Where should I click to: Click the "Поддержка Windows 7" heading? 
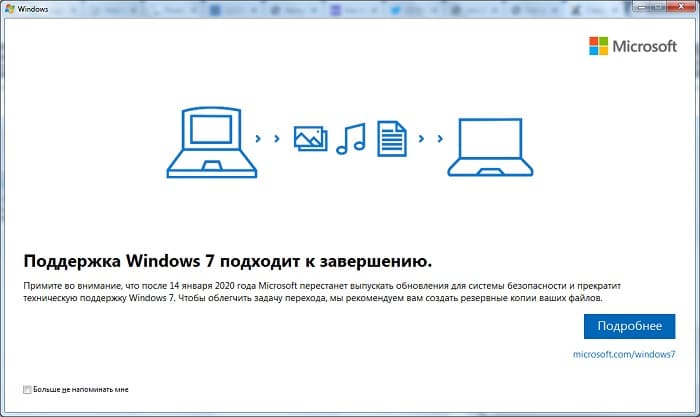(227, 262)
